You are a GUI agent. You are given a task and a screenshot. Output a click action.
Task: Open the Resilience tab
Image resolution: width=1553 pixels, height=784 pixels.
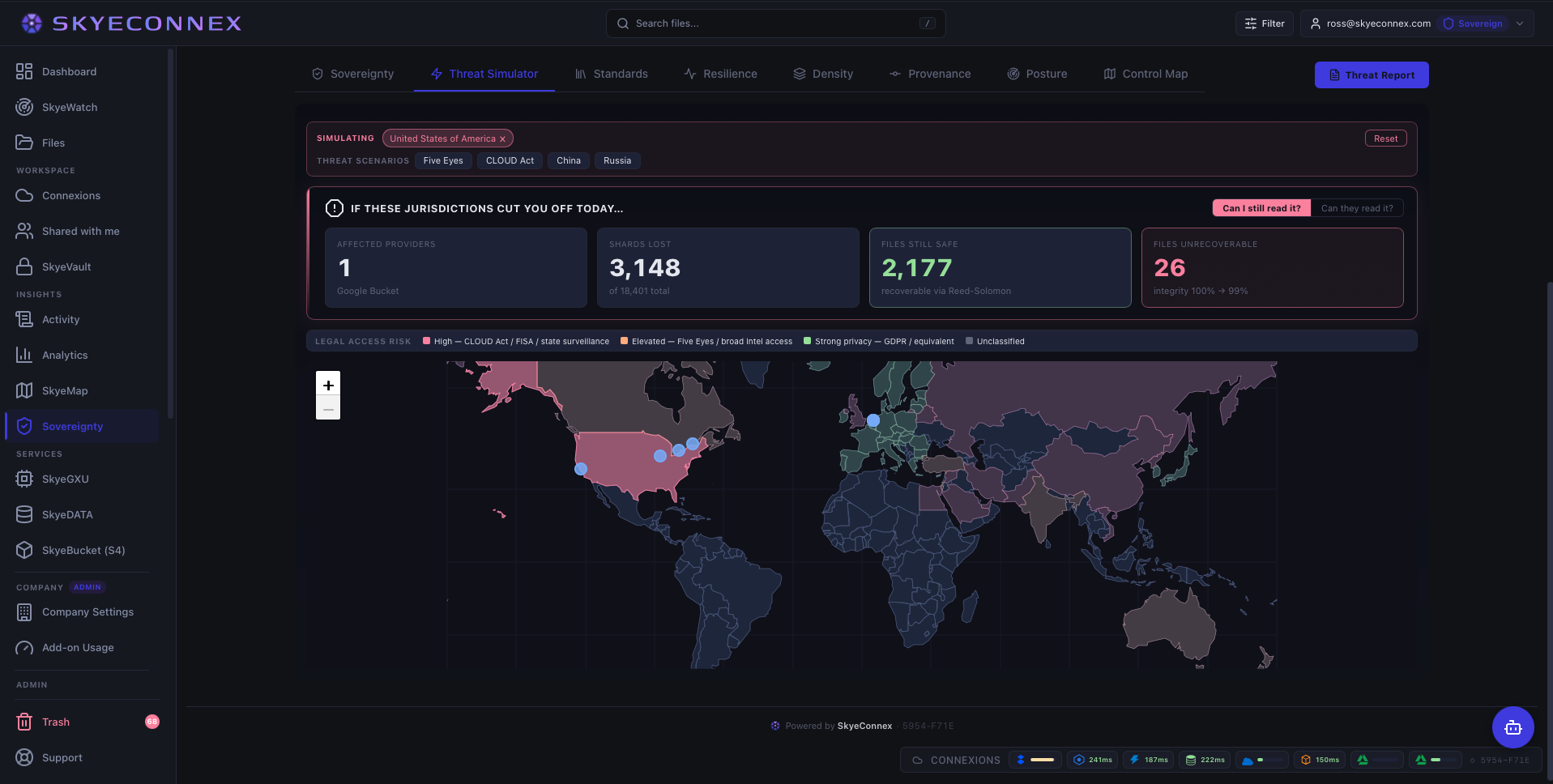click(720, 74)
